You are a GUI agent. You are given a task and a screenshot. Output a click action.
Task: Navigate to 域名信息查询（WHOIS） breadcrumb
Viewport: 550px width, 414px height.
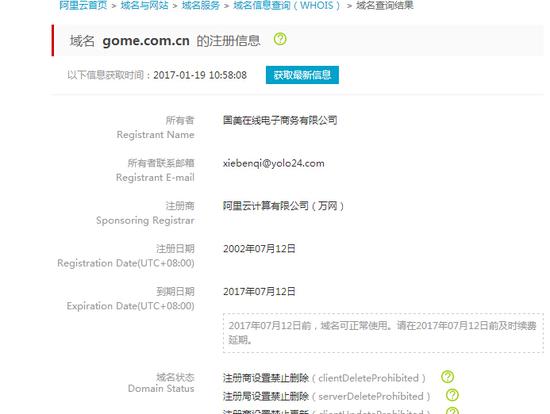(287, 5)
